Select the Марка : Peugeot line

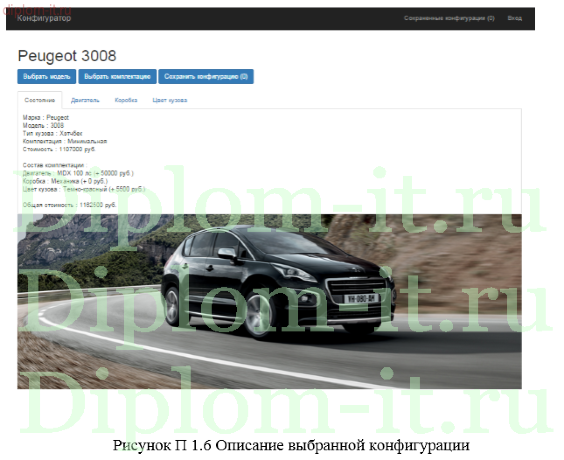tap(46, 118)
